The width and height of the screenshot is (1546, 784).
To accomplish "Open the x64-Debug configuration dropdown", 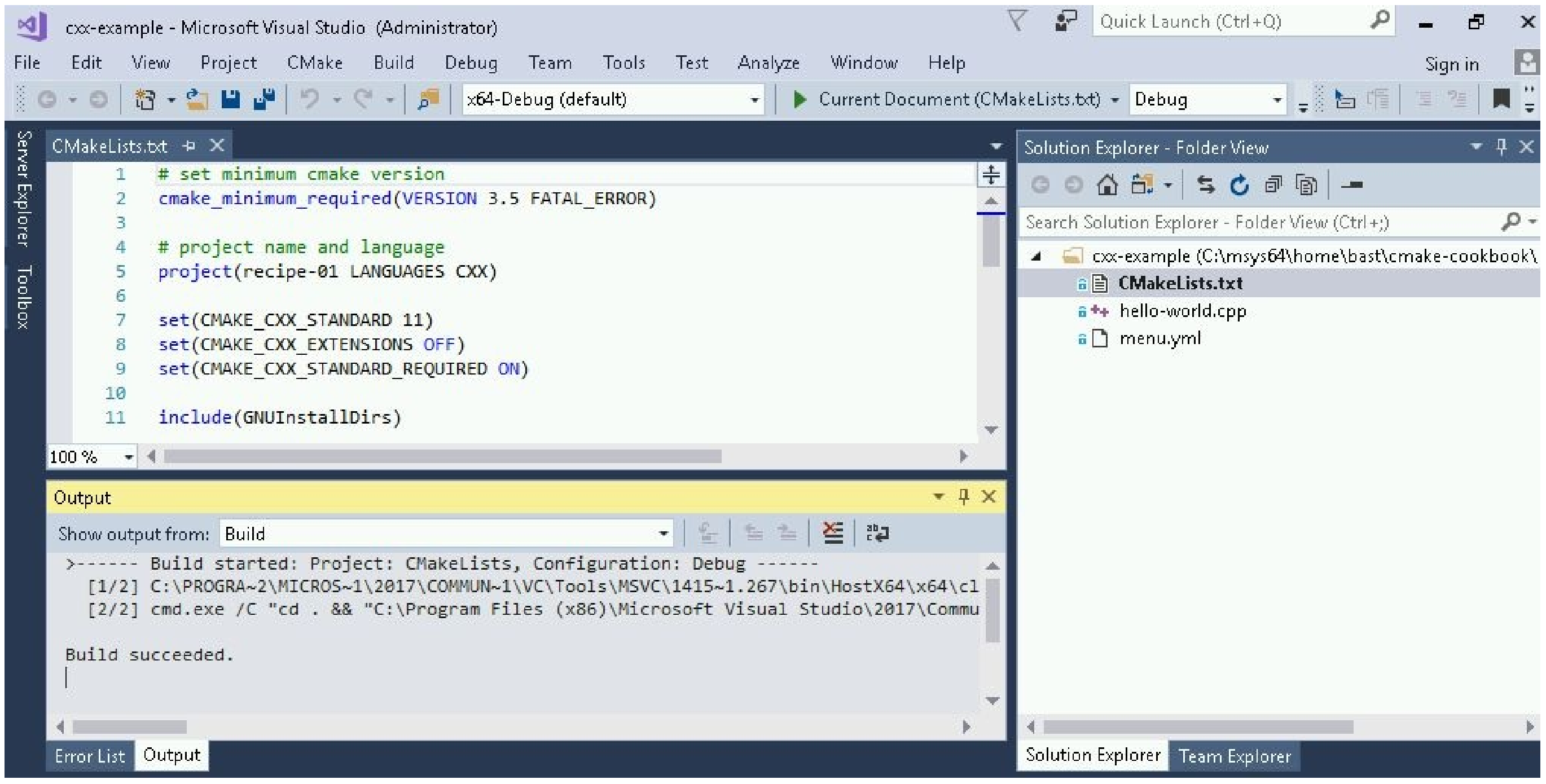I will pos(754,100).
